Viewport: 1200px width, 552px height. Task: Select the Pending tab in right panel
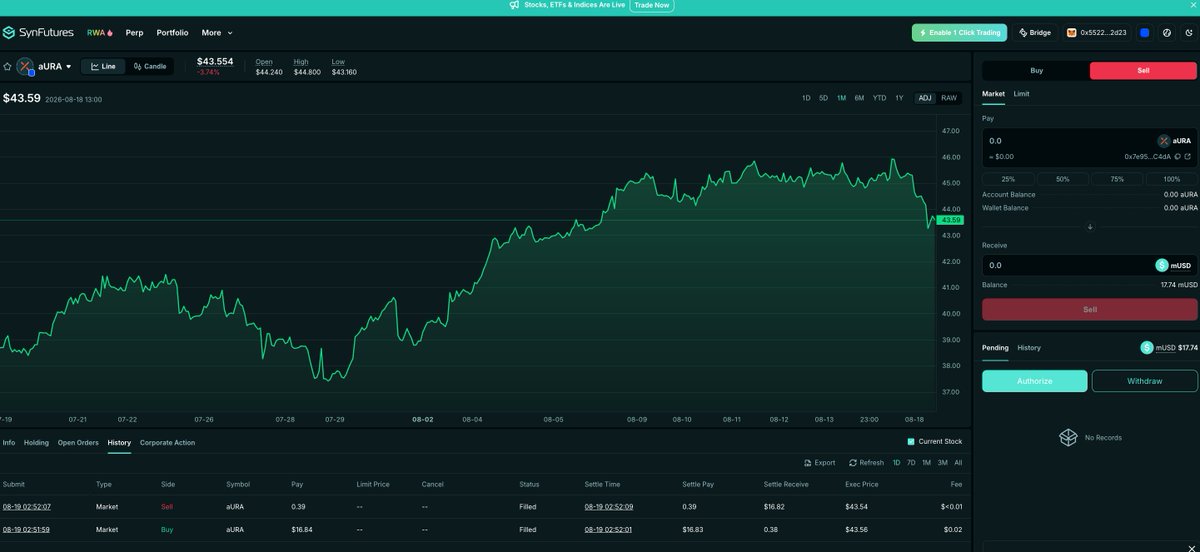click(x=995, y=348)
